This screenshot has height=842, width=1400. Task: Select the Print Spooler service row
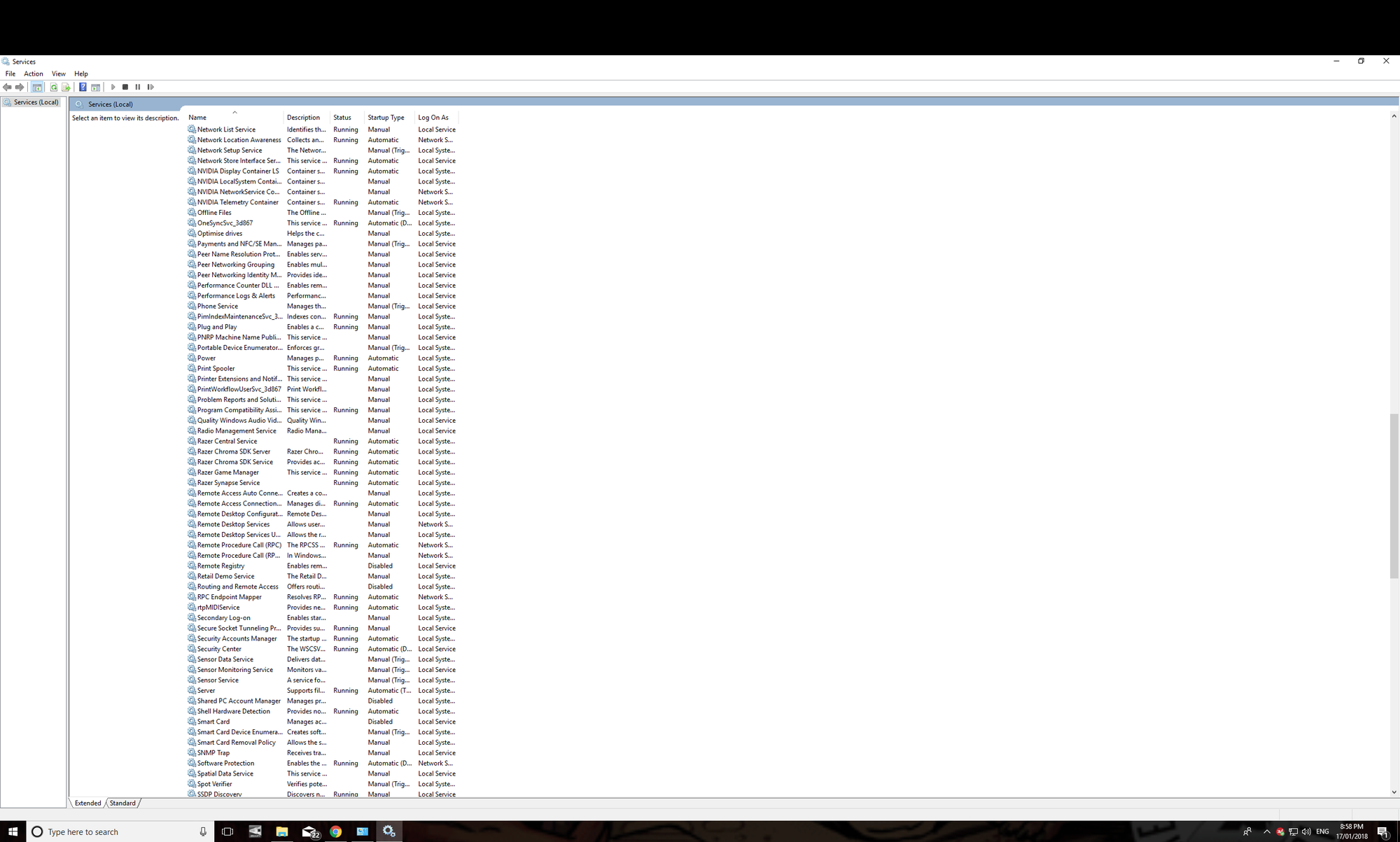click(216, 368)
